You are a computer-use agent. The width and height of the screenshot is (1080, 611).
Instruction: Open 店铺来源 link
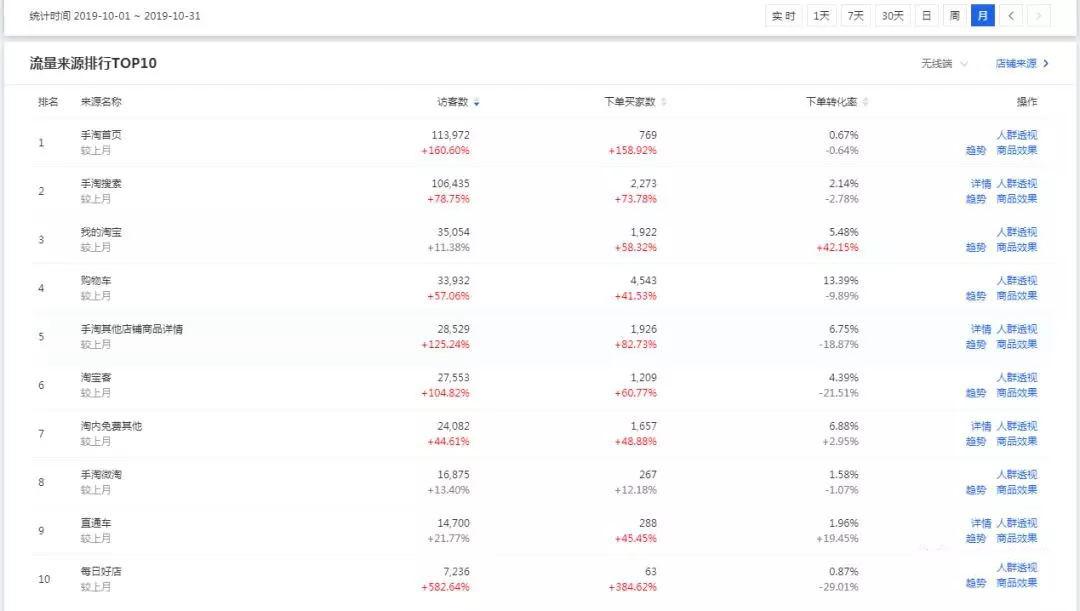click(1021, 64)
